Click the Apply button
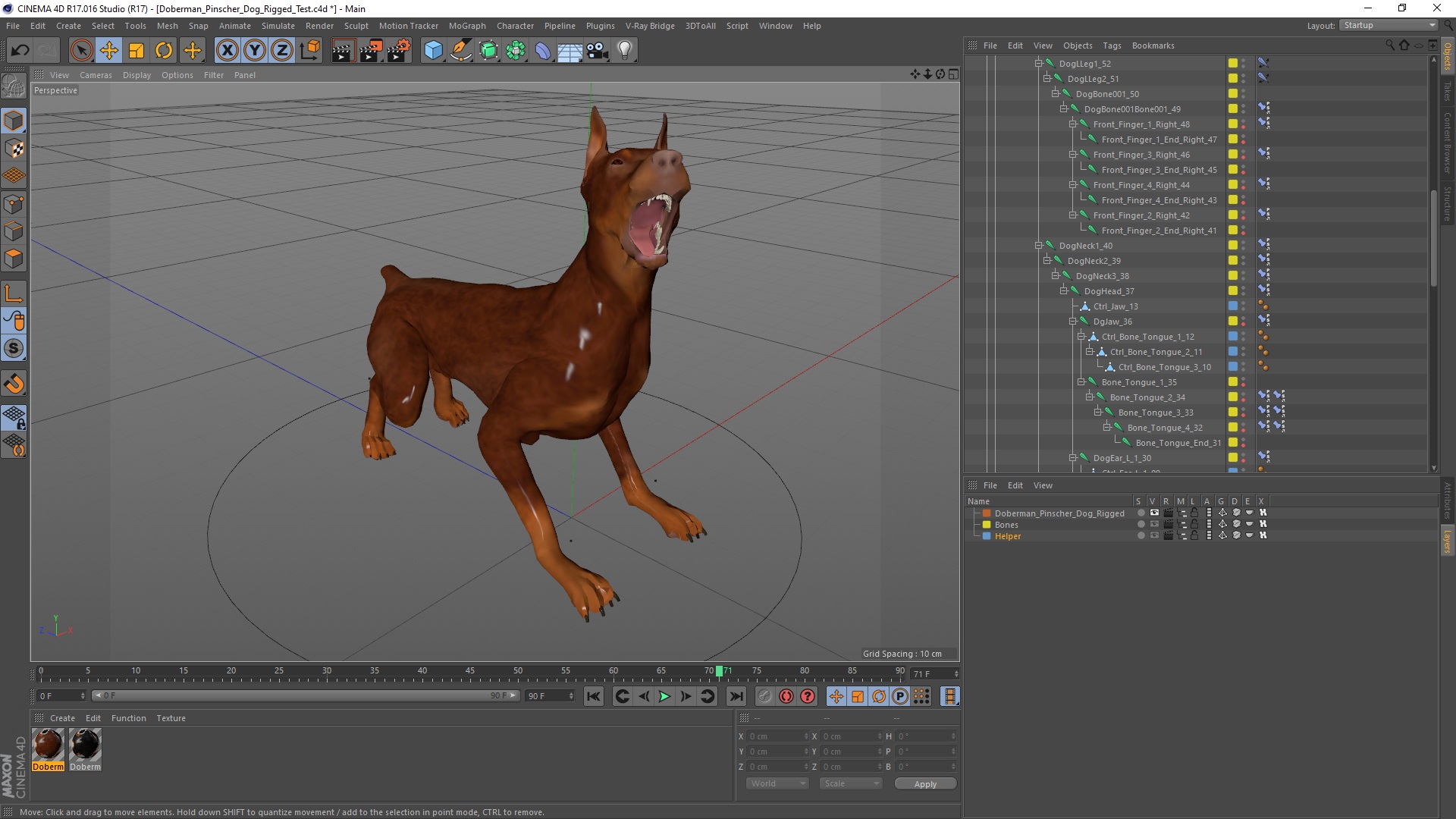 (x=924, y=783)
